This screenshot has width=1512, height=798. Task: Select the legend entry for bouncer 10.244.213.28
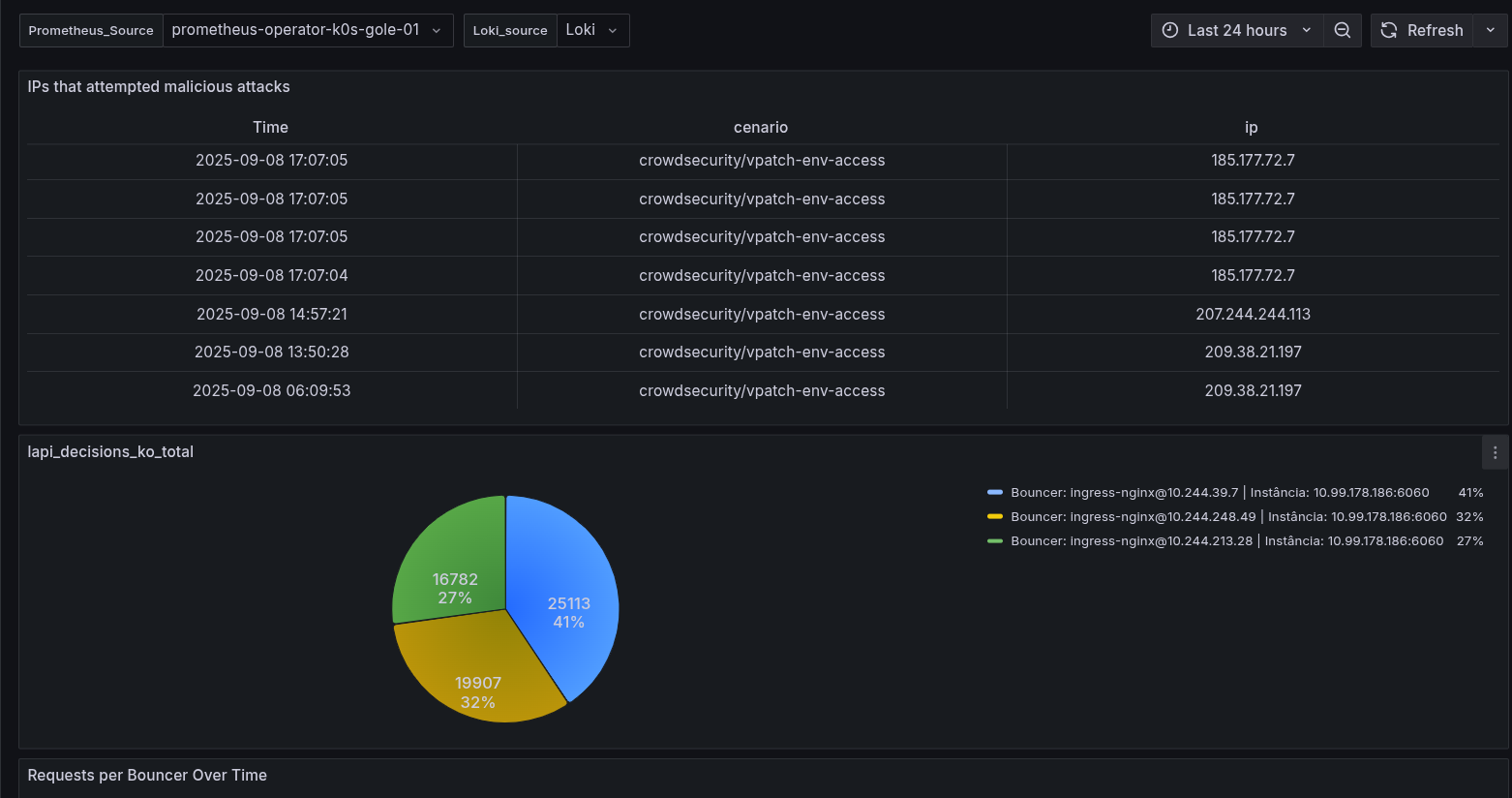[x=1226, y=540]
